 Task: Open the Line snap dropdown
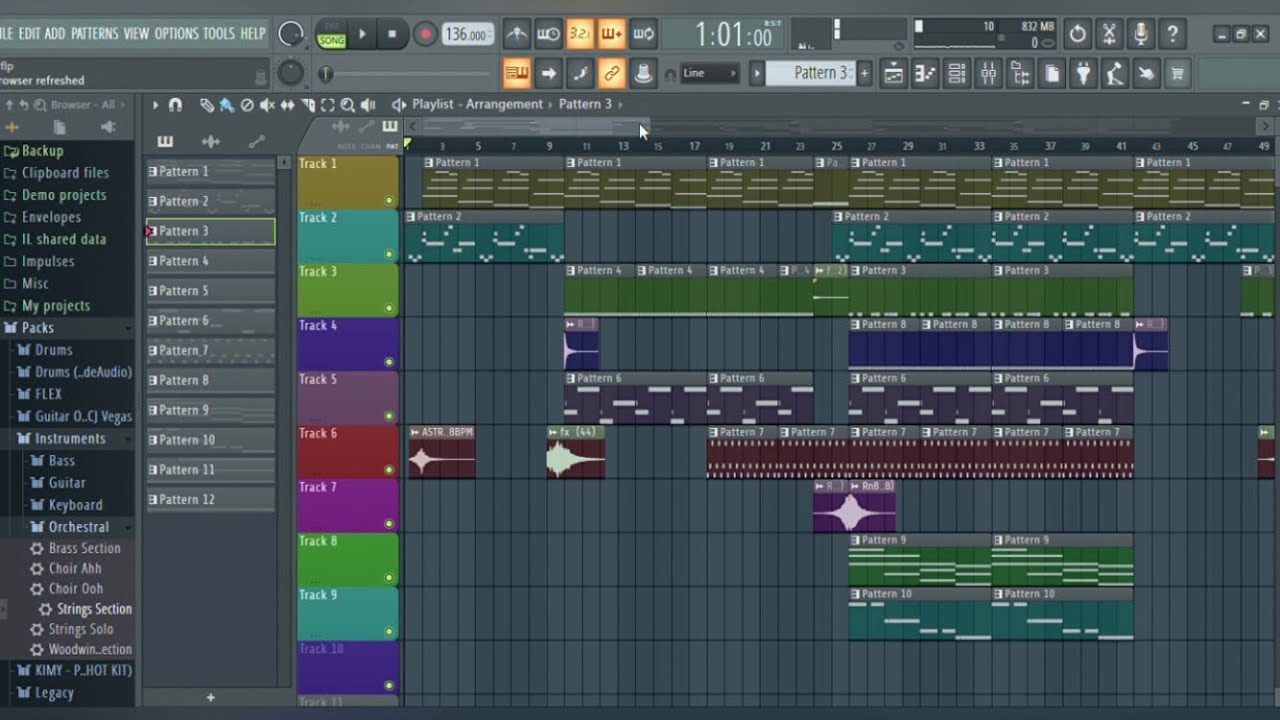(x=710, y=73)
